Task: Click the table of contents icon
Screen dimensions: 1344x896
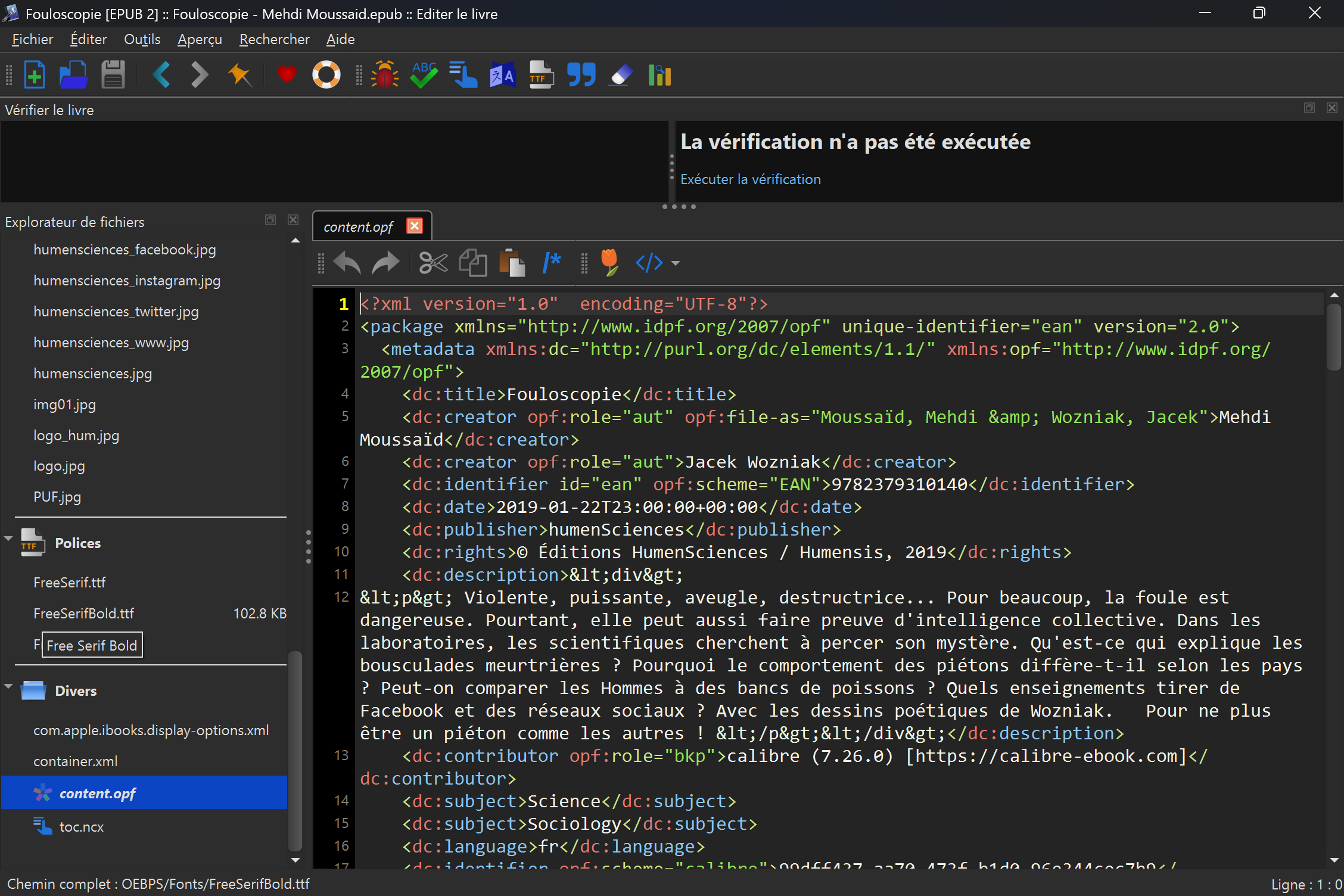Action: (x=463, y=76)
